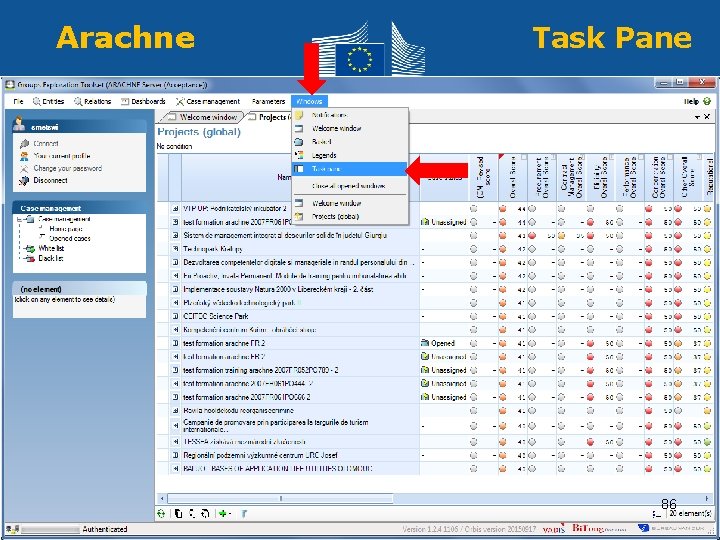Open the Parameters menu
The image size is (720, 540).
click(269, 101)
